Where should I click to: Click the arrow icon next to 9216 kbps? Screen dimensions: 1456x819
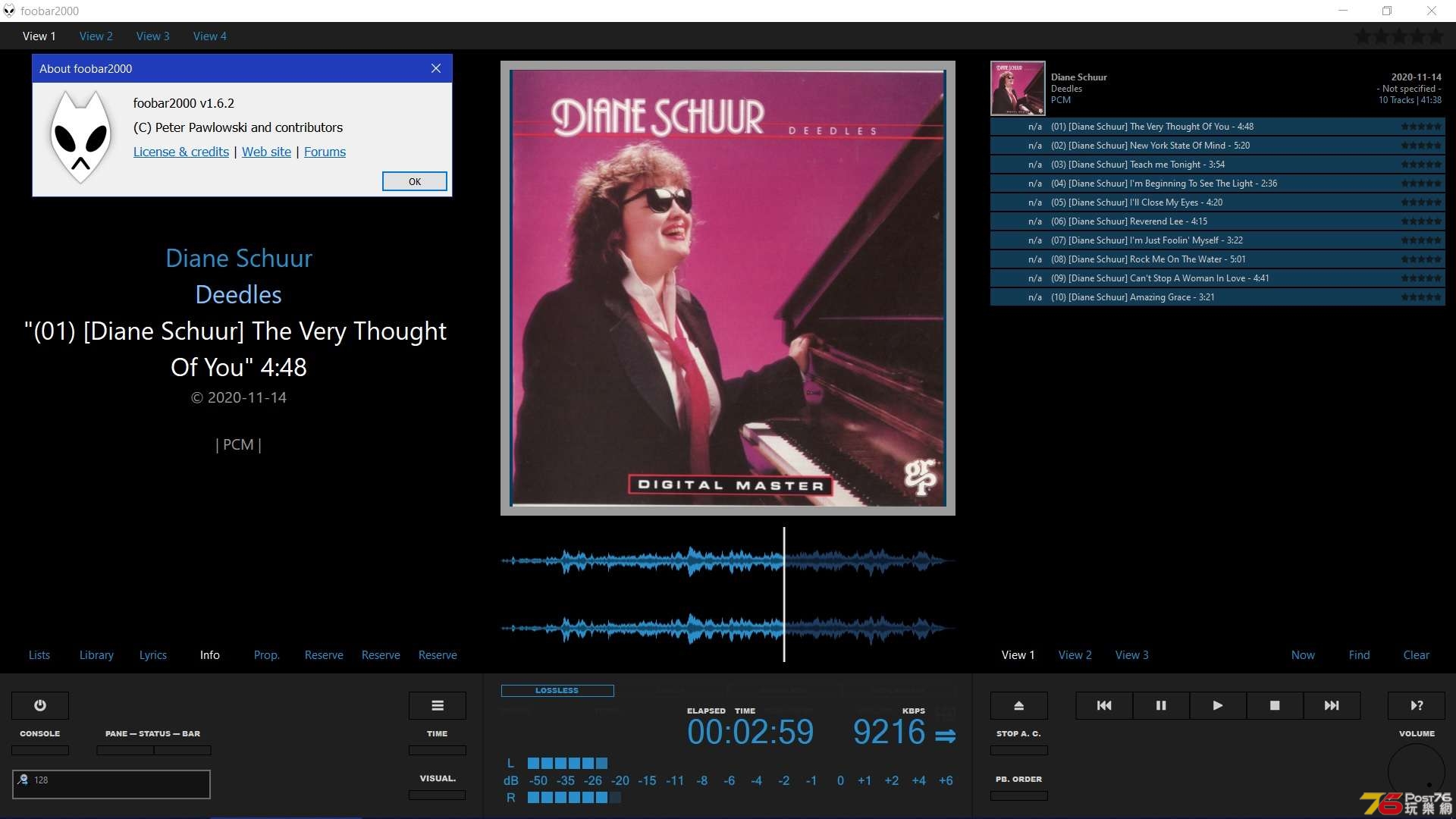(946, 736)
